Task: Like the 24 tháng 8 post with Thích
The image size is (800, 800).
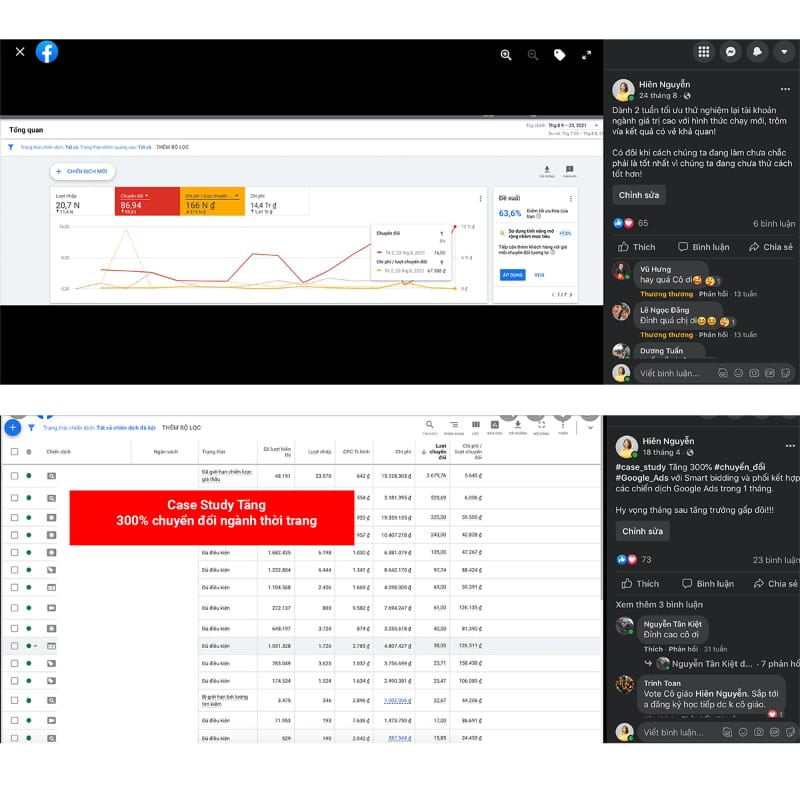Action: [636, 247]
